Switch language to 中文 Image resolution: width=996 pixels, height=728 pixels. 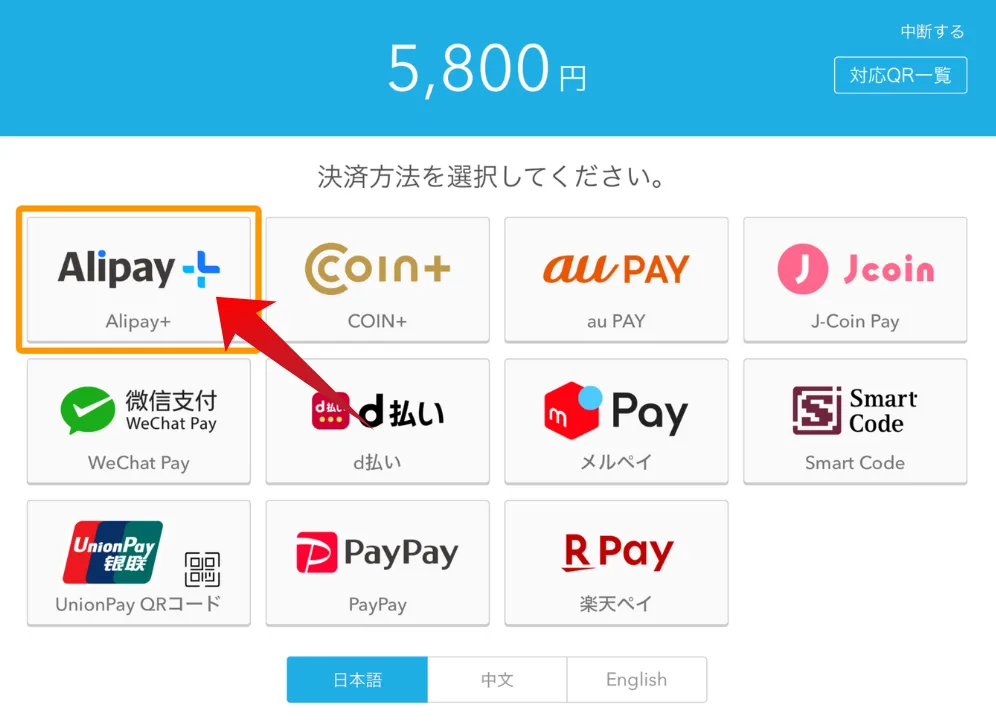497,680
